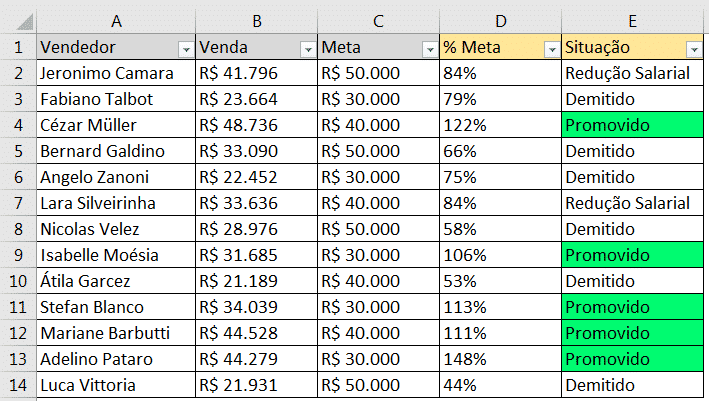The image size is (709, 401).
Task: Select Demitido cell for Átila Garcez
Action: [634, 281]
